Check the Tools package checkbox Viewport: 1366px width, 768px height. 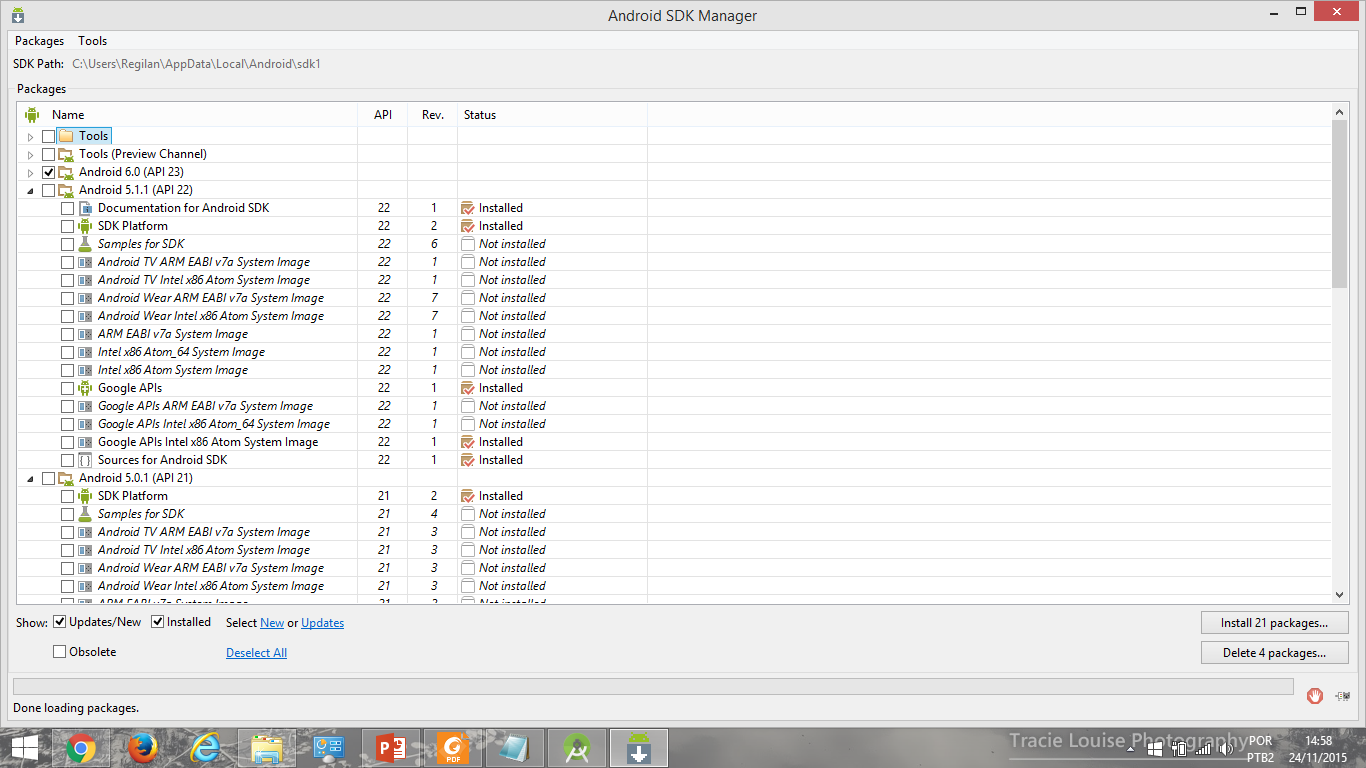pos(48,136)
